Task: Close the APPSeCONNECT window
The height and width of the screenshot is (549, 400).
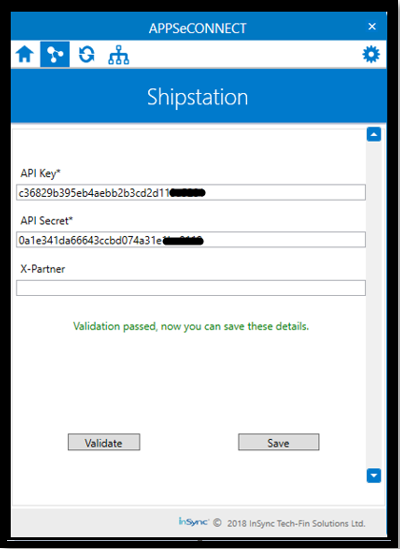Action: (372, 26)
